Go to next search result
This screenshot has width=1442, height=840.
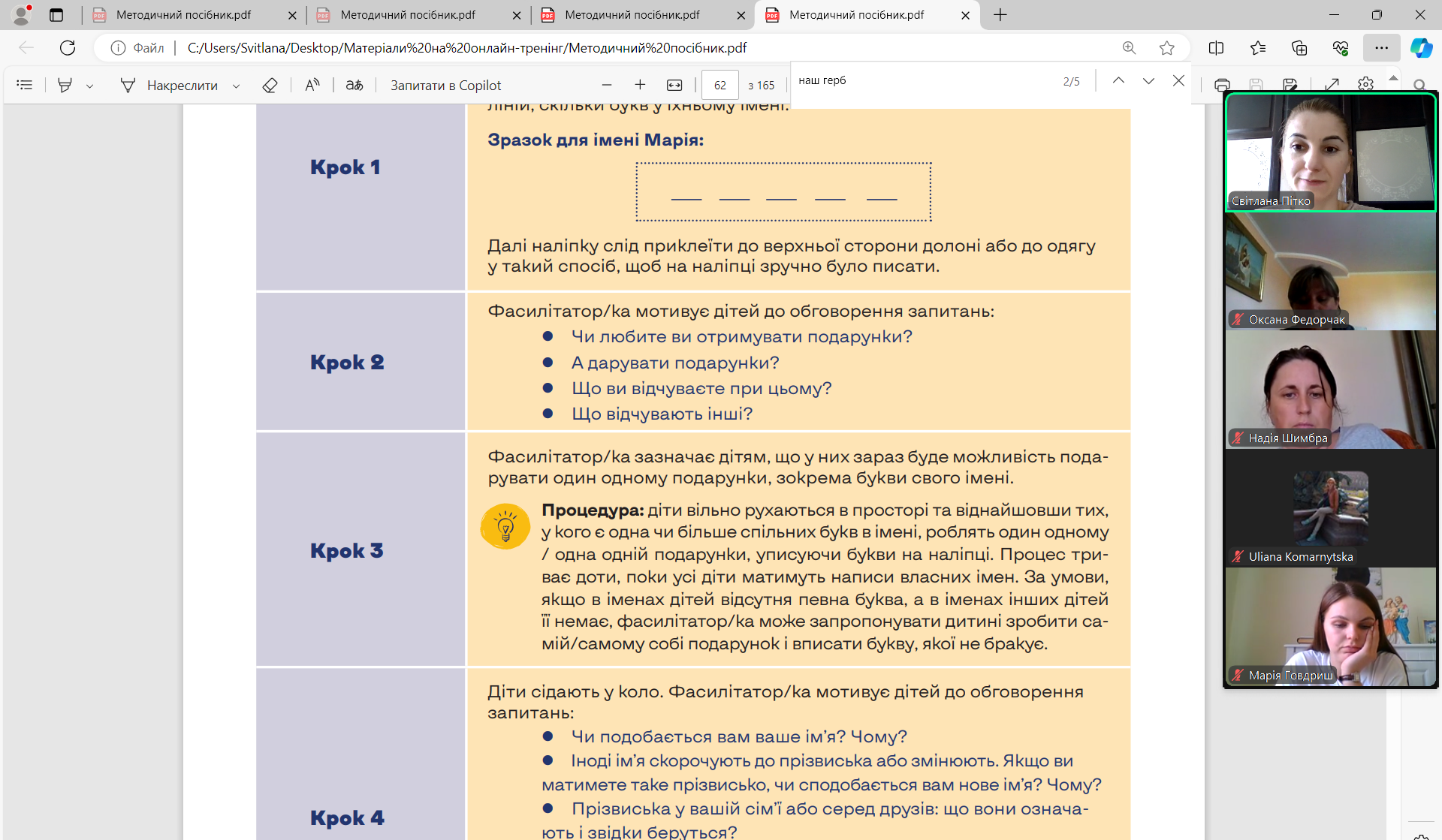(1148, 80)
